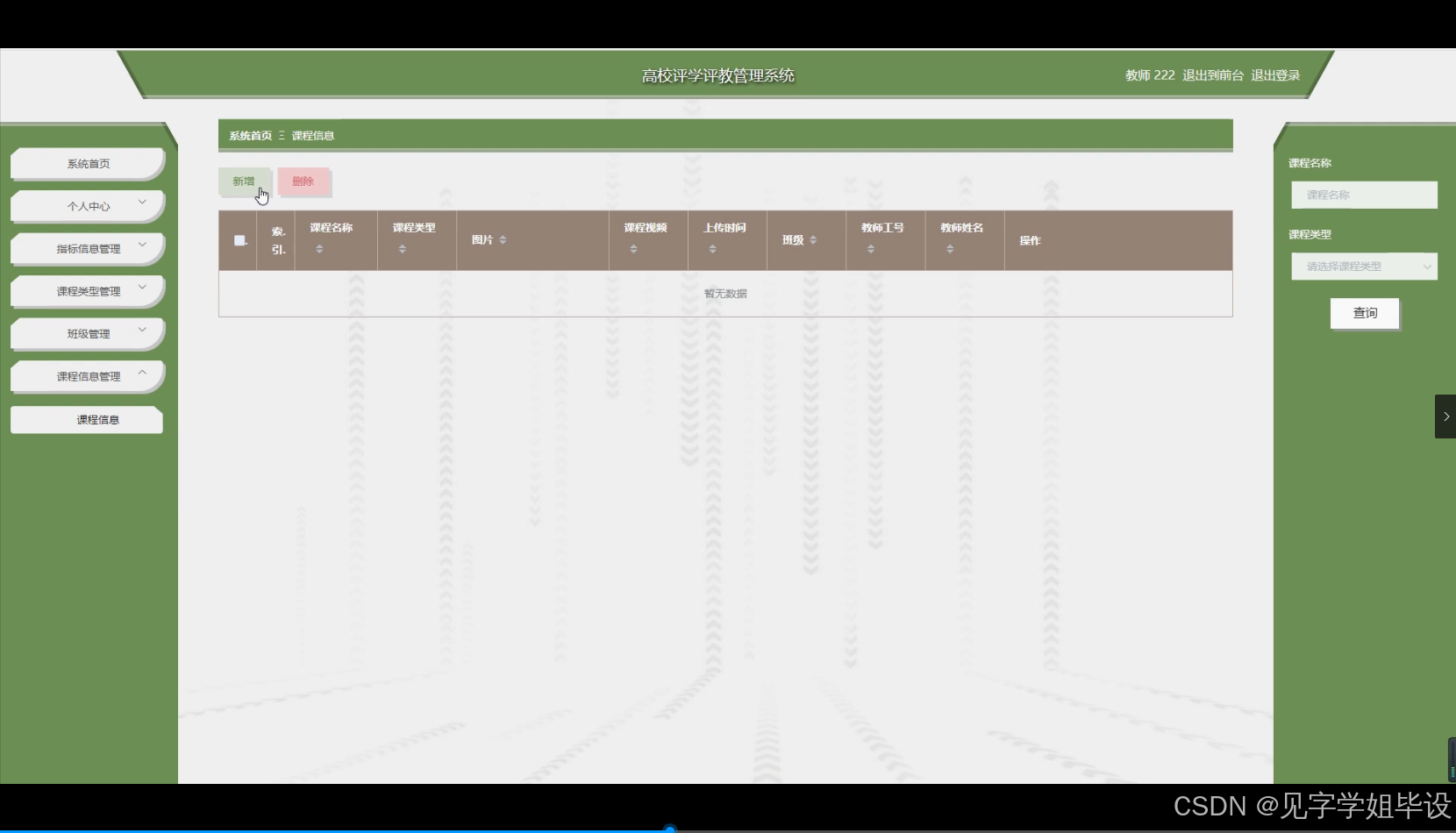
Task: Tick the select-all checkbox in table header
Action: pyautogui.click(x=239, y=240)
